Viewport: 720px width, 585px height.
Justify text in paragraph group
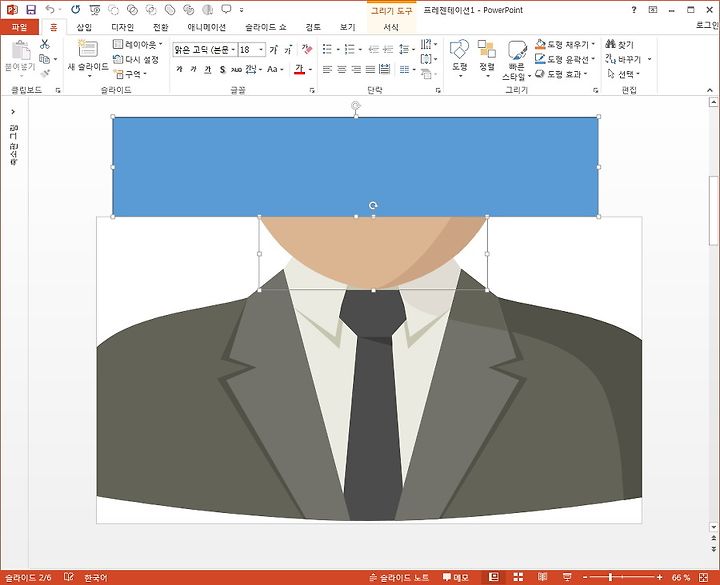[370, 69]
